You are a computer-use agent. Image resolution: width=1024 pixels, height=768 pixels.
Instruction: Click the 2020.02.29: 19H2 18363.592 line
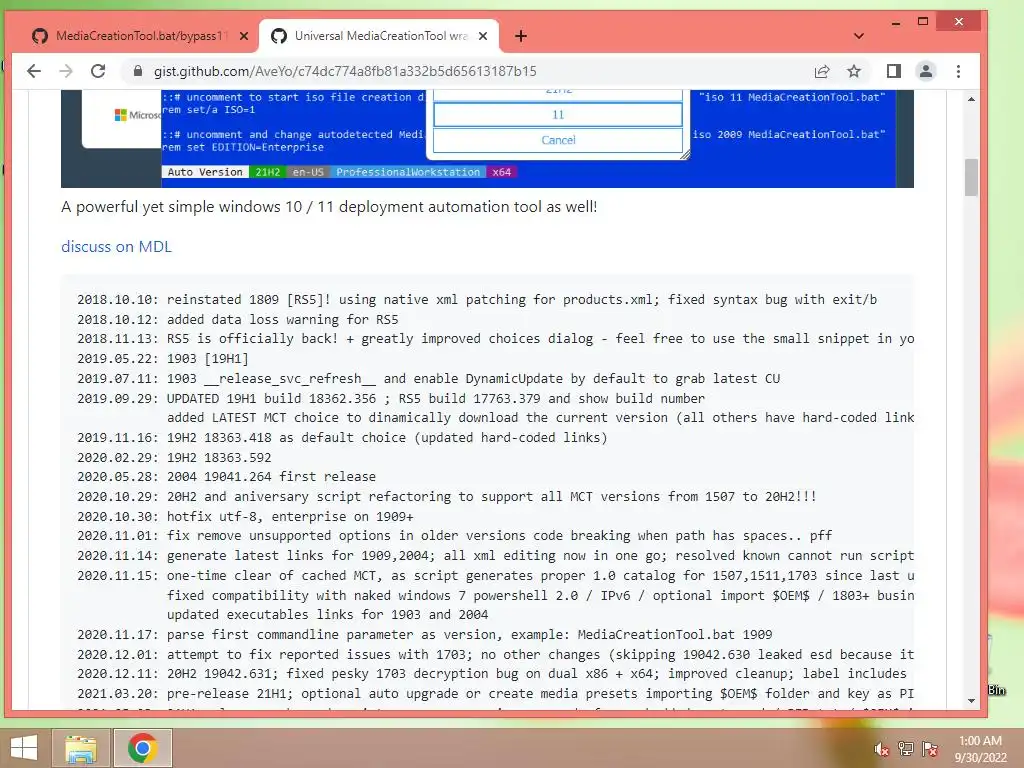174,457
